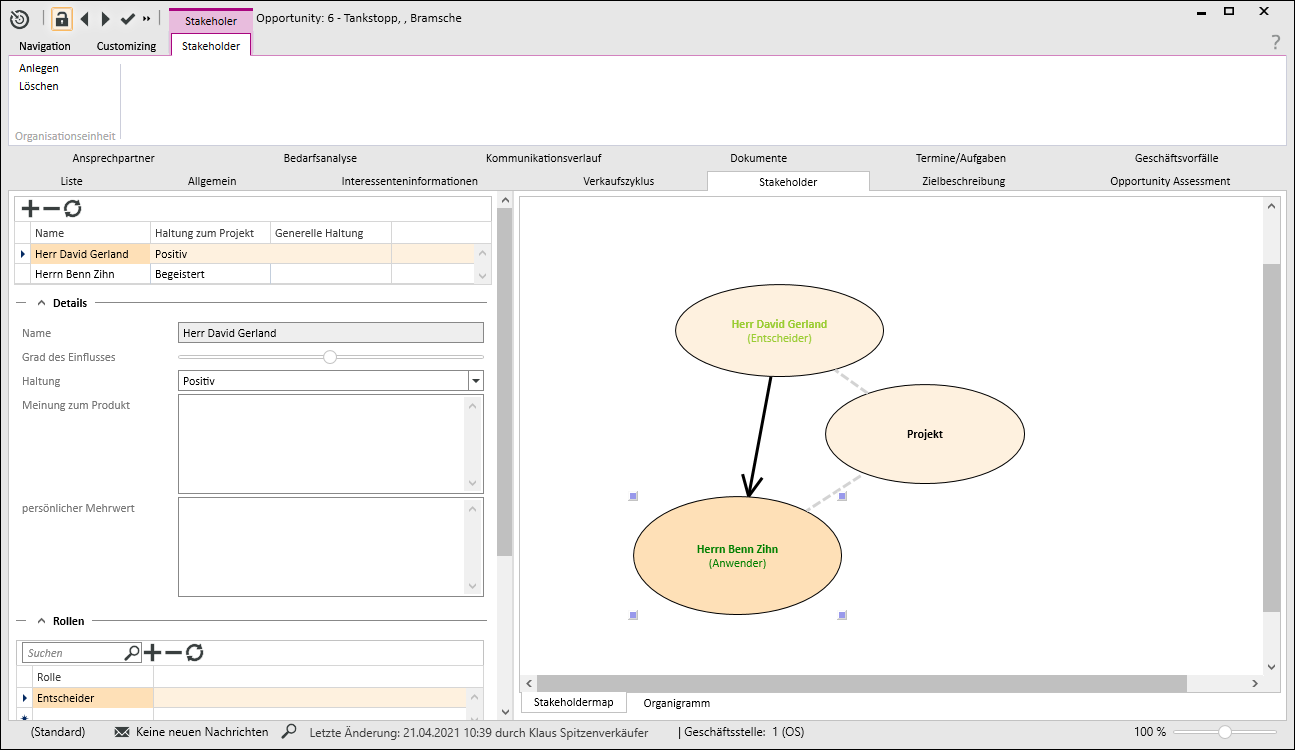
Task: Go to previous record with left arrow
Action: [x=84, y=18]
